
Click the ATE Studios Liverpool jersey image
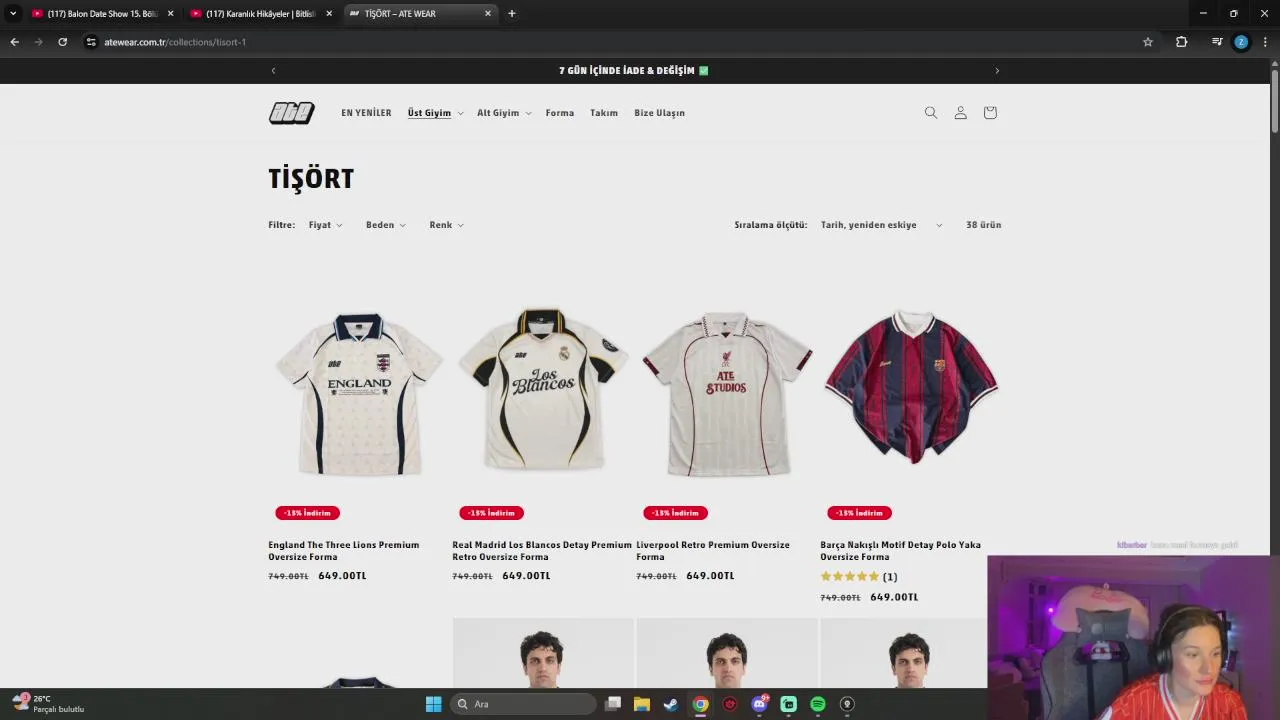[x=727, y=394]
